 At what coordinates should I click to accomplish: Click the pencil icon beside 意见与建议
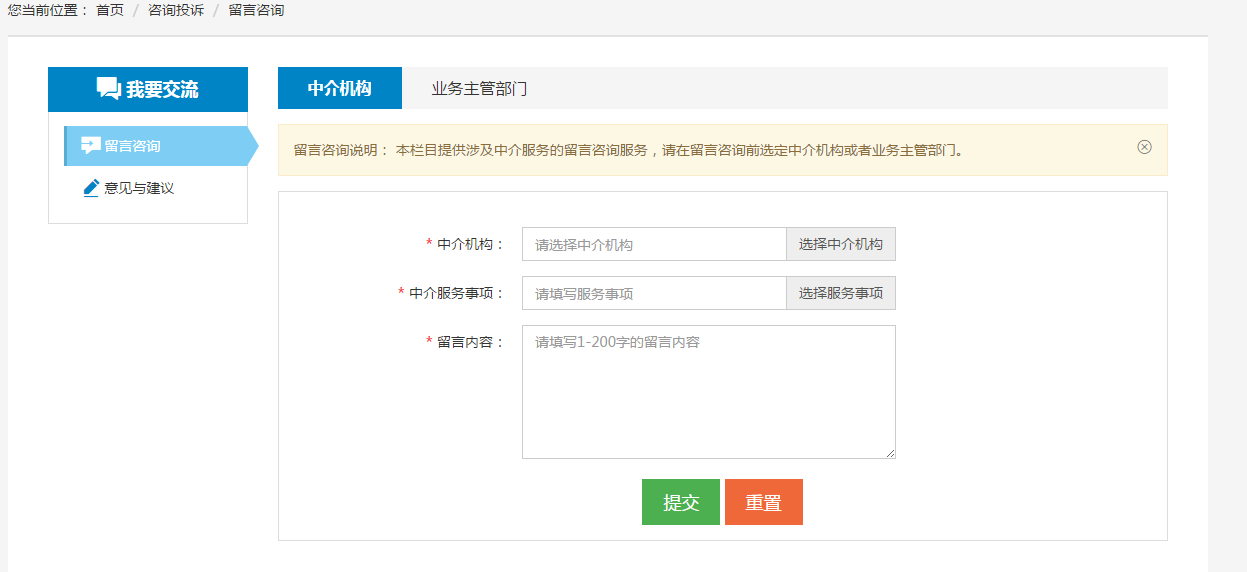[91, 188]
